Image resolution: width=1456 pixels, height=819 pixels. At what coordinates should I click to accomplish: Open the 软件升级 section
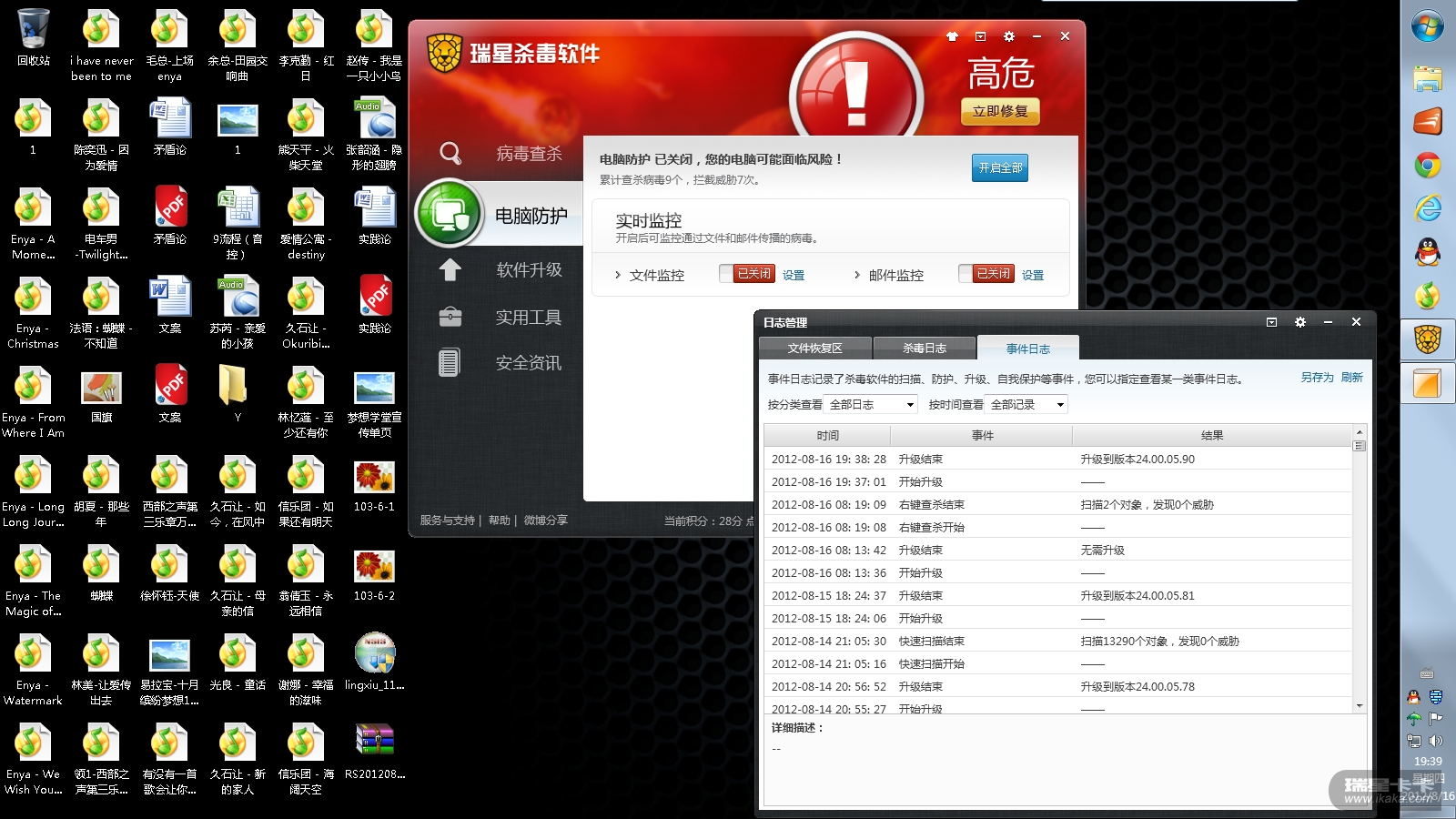pyautogui.click(x=529, y=270)
